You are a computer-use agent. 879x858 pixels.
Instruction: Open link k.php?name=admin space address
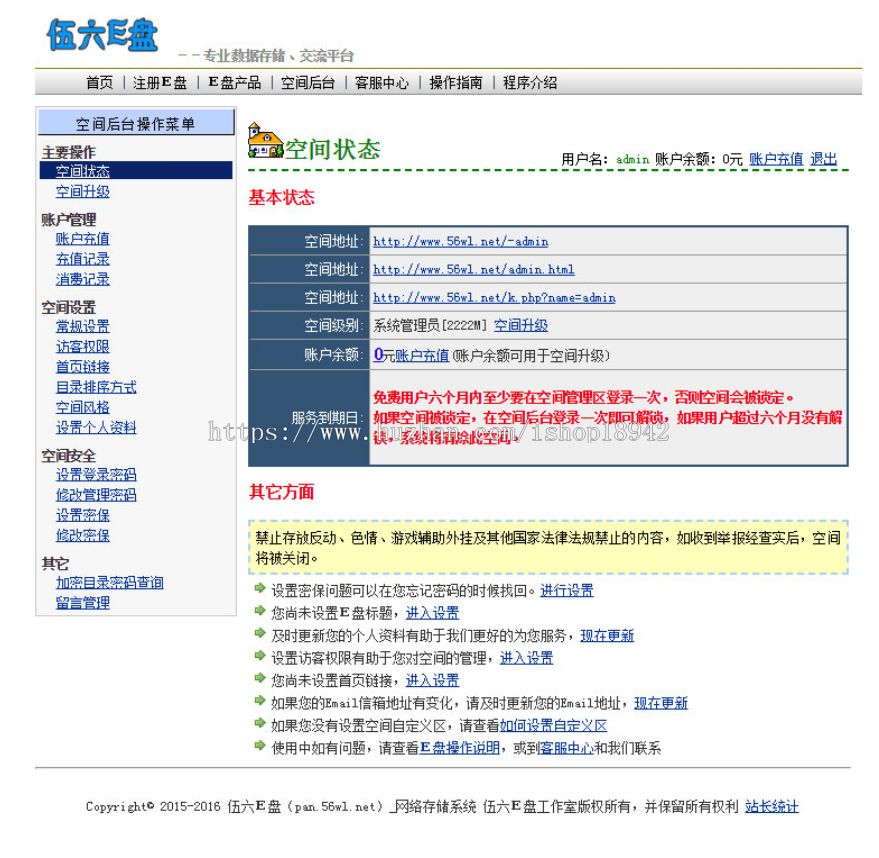point(494,298)
